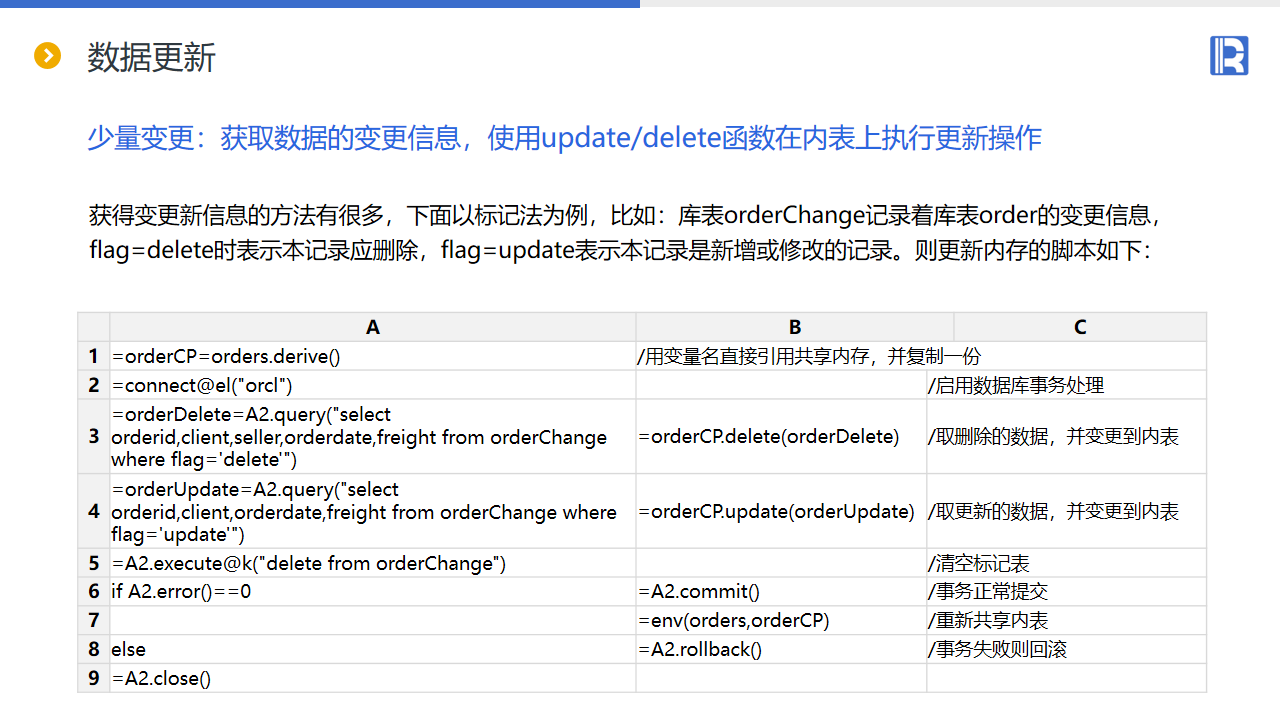
Task: Click the comment /重新共享内表
Action: click(x=988, y=621)
